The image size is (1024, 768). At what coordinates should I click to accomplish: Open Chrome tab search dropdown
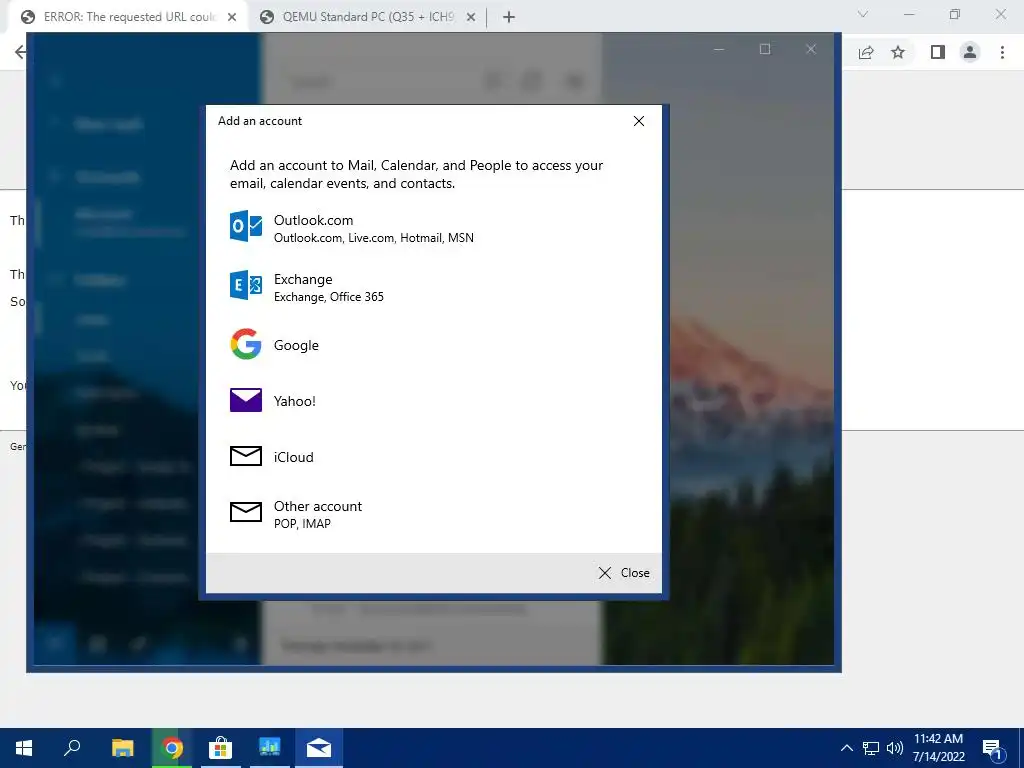click(863, 14)
